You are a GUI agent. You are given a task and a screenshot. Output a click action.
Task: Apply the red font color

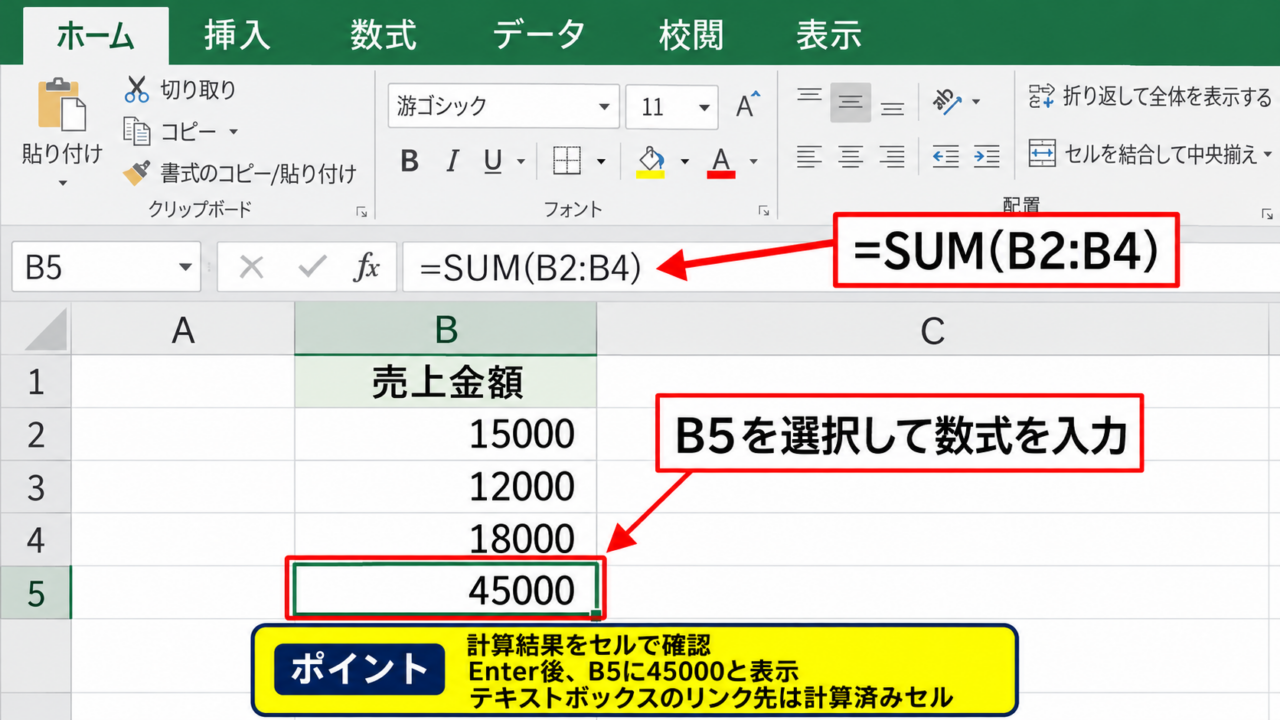(721, 162)
